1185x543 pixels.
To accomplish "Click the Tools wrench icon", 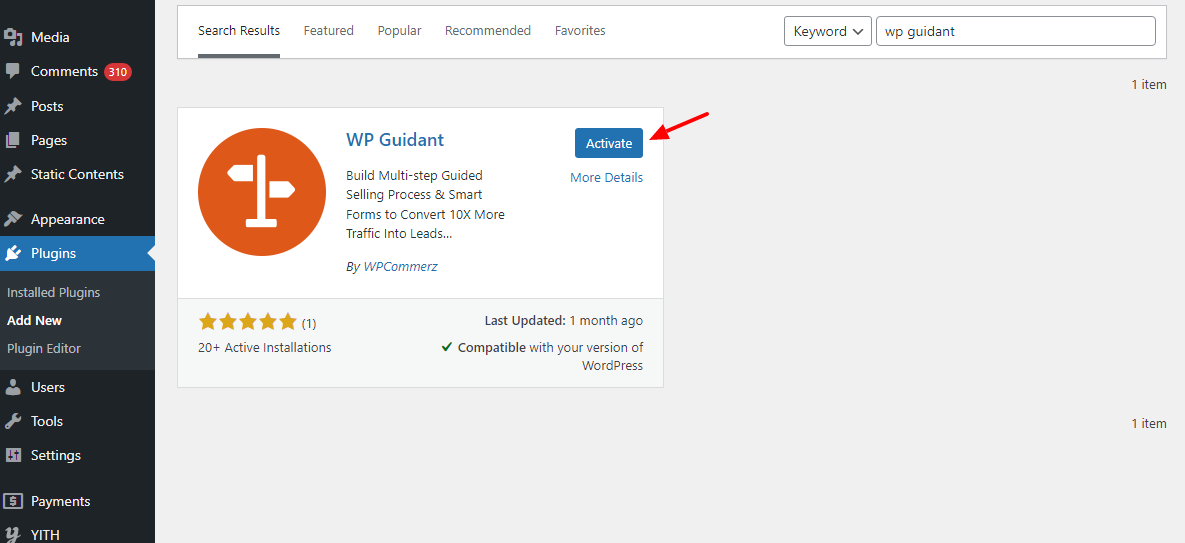I will tap(13, 421).
